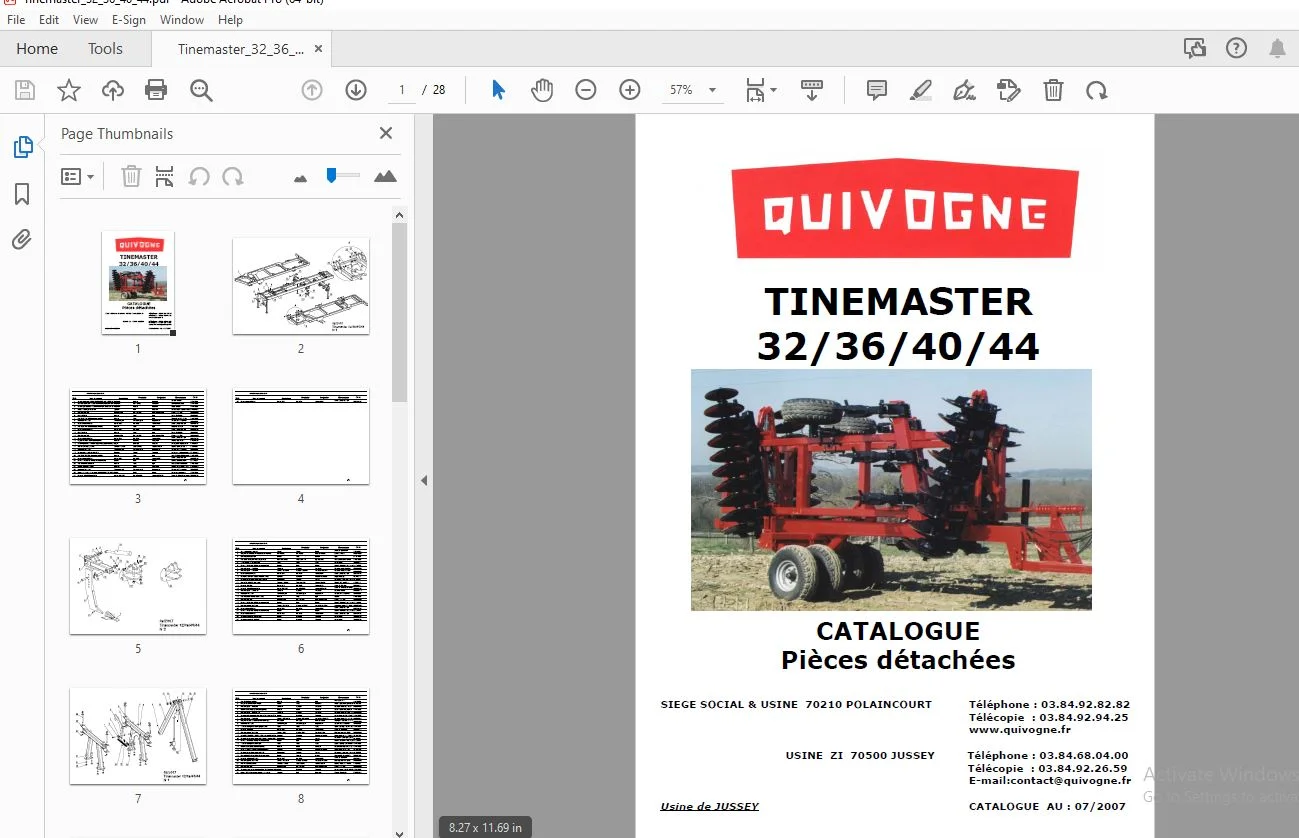This screenshot has width=1299, height=838.
Task: Switch to the Tools tab
Action: (x=105, y=48)
